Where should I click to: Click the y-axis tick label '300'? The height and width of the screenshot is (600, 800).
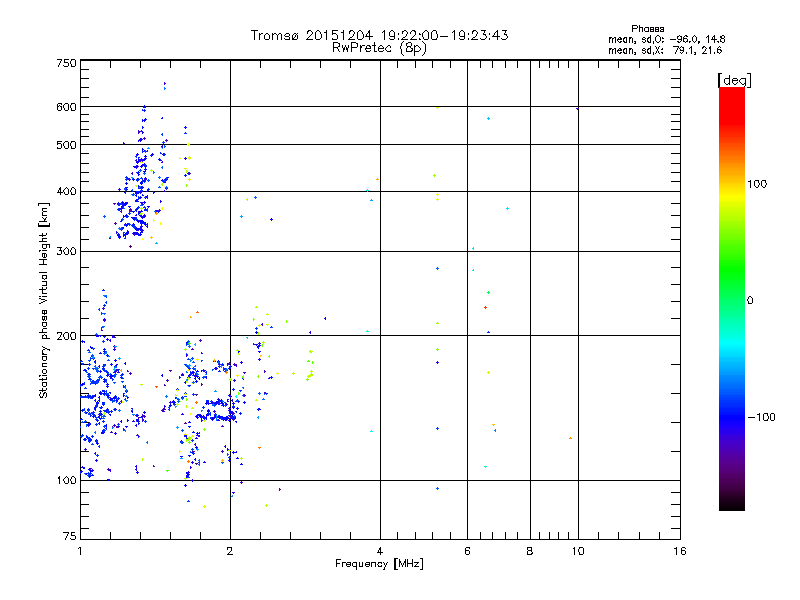66,252
